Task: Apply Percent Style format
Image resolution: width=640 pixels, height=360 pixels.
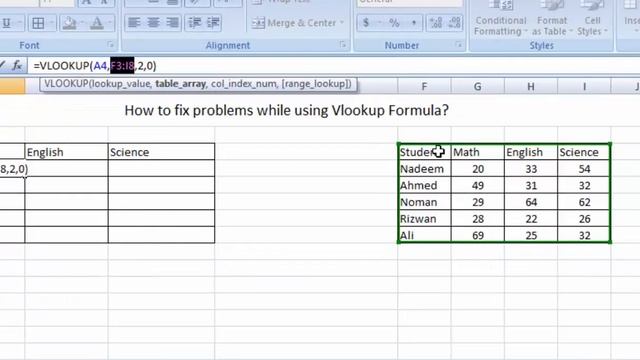Action: (394, 23)
